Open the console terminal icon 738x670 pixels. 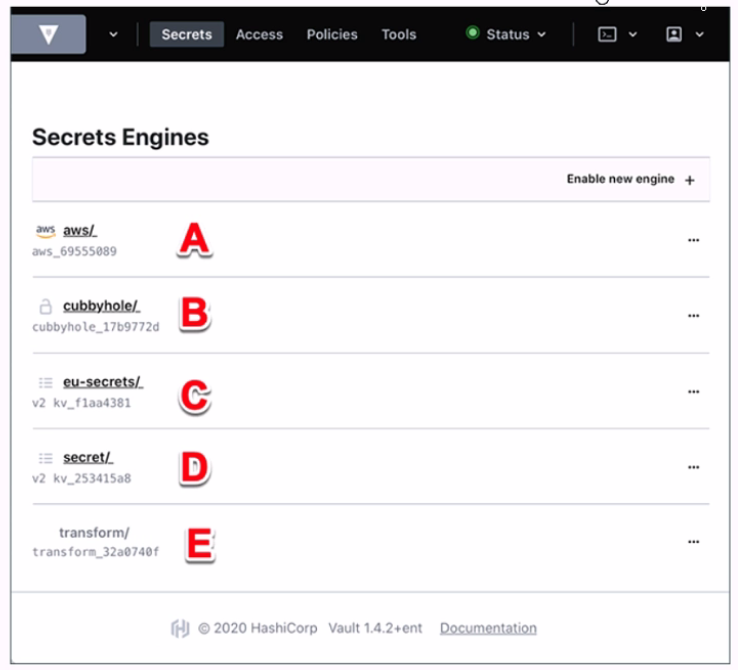tap(607, 34)
